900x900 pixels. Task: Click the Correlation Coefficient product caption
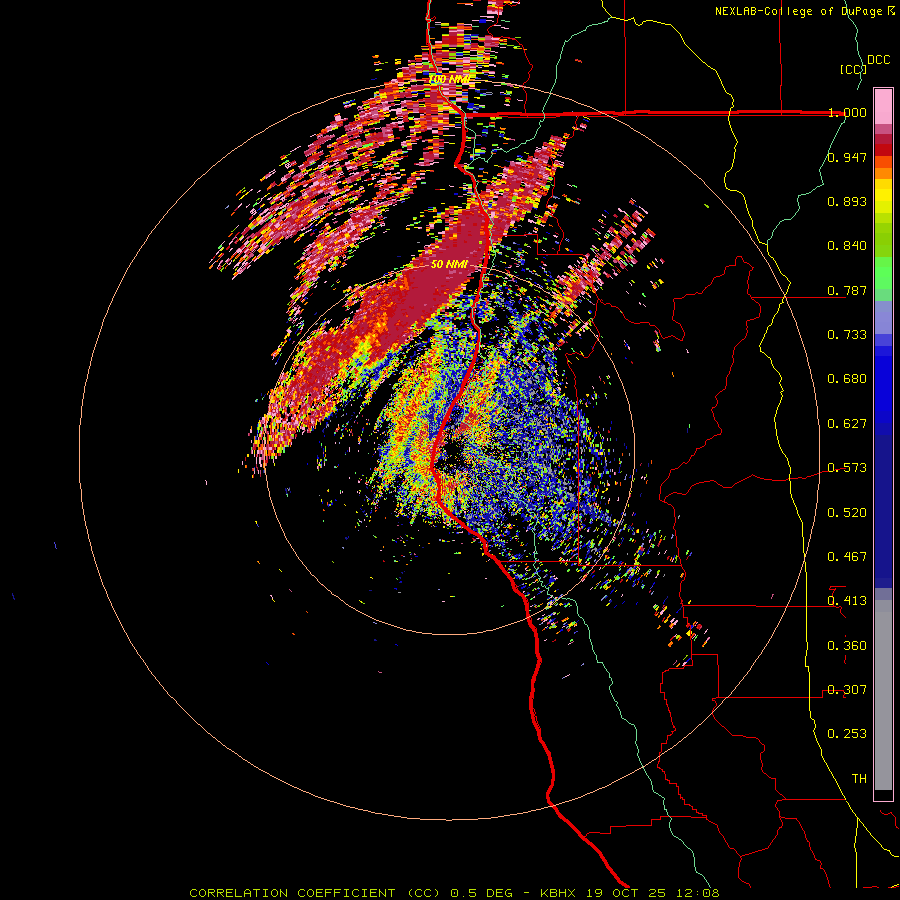[454, 893]
